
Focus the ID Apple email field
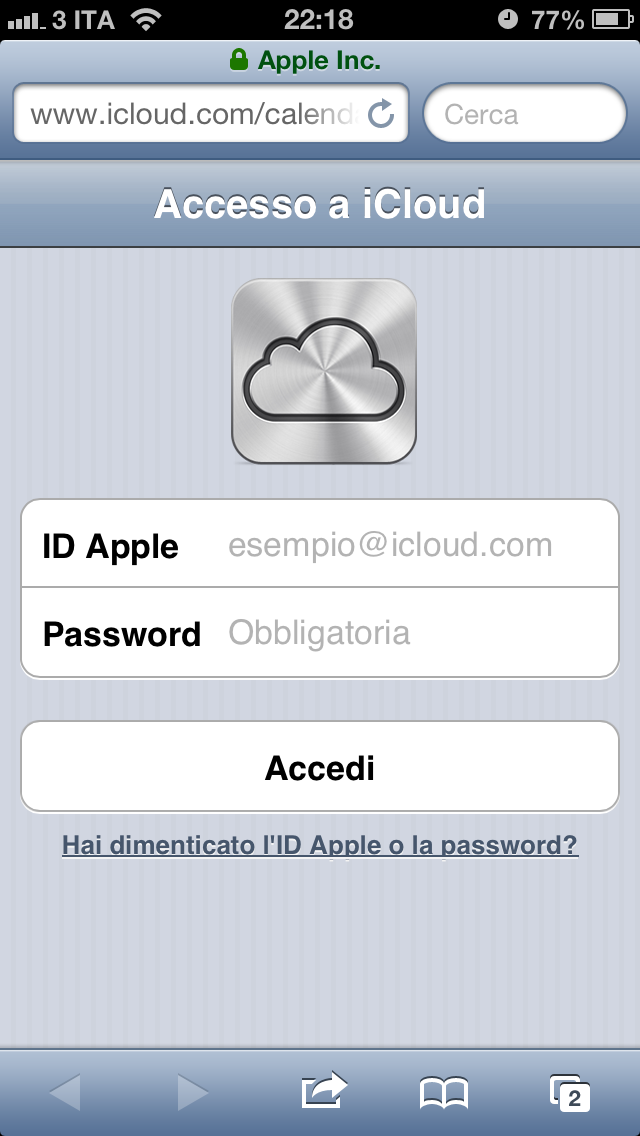click(320, 543)
